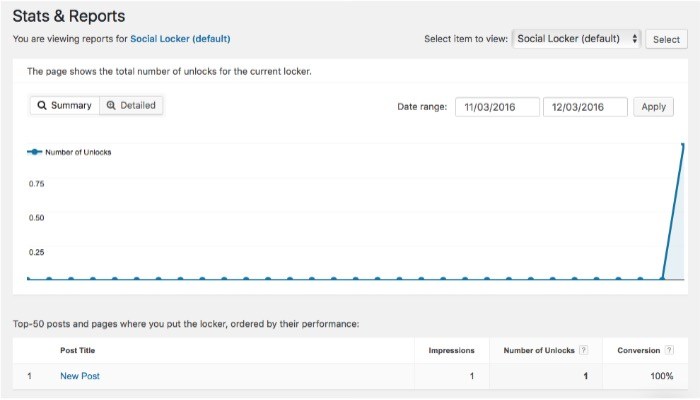
Task: Switch to the Summary view tab
Action: (65, 106)
